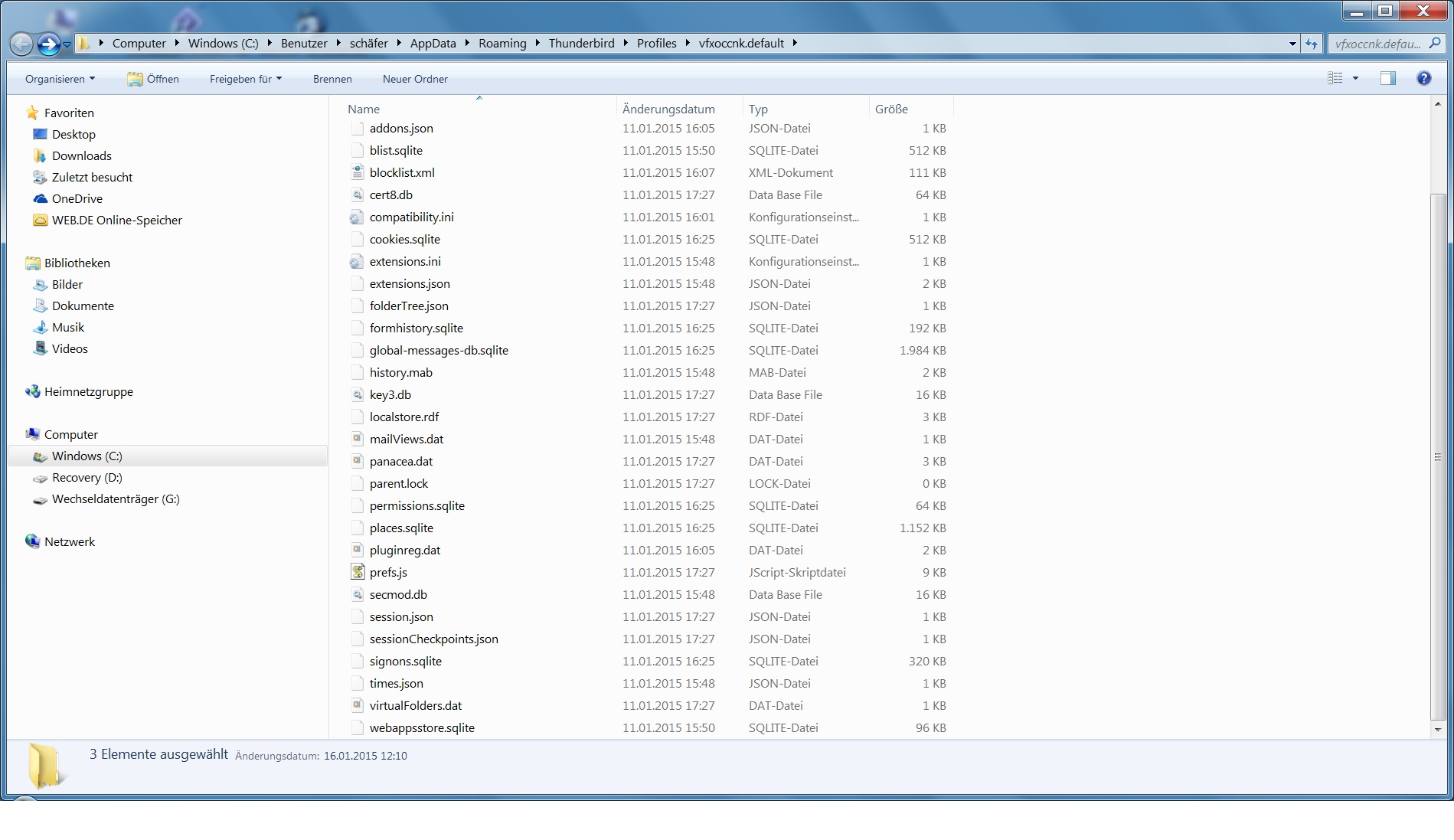Open the recent locations dropdown arrow

[x=67, y=44]
